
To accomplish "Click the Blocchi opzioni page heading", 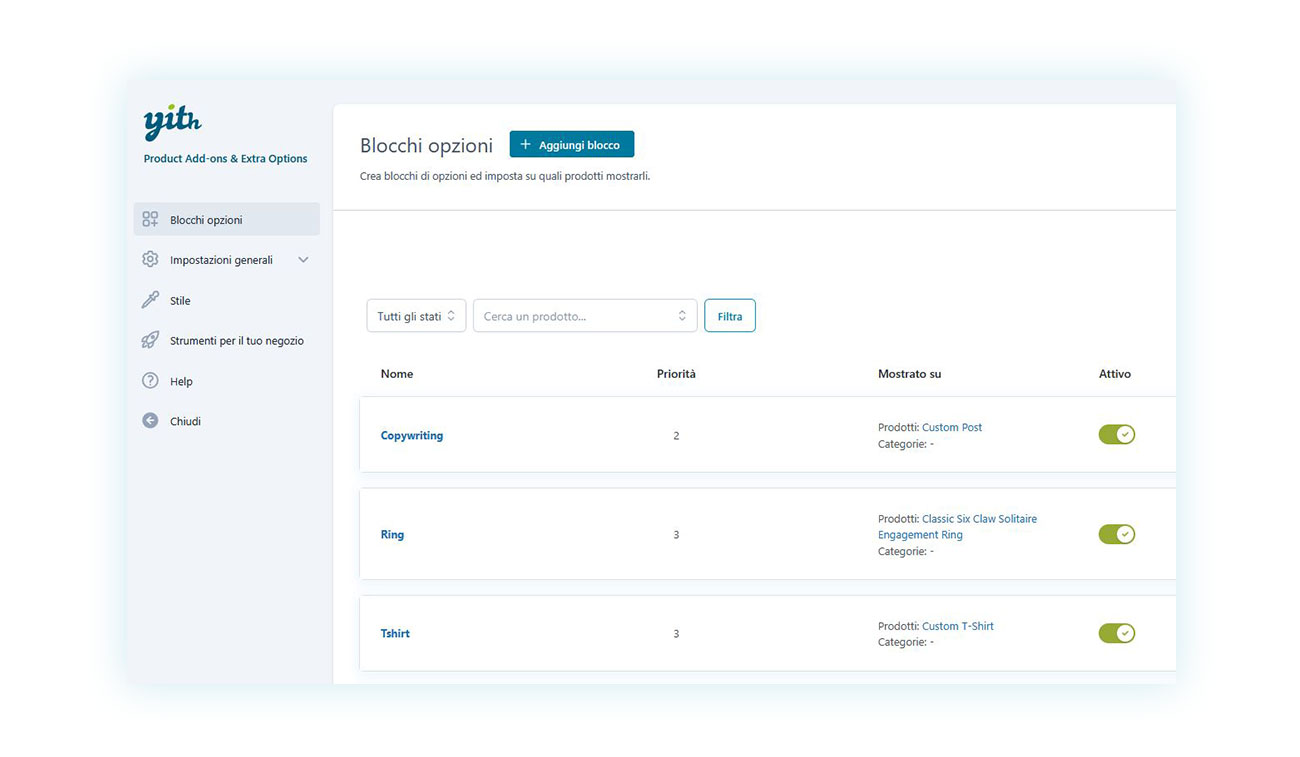I will [x=426, y=146].
